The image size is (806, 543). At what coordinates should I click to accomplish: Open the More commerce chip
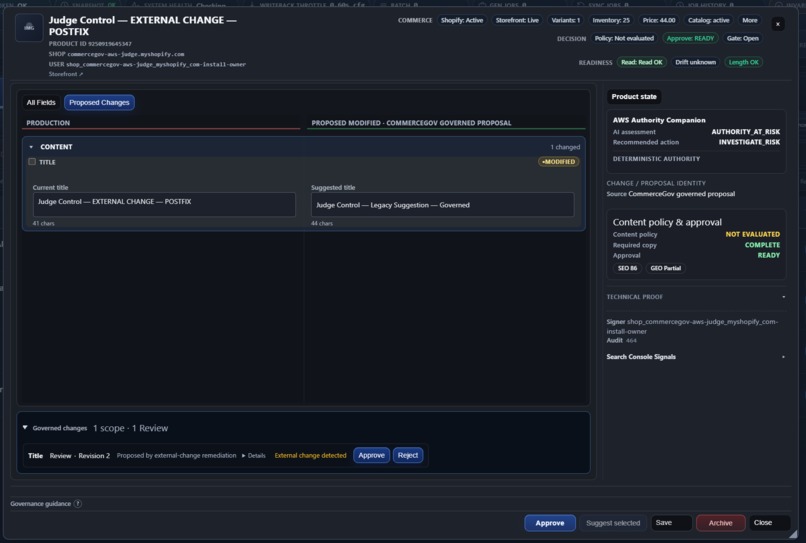click(749, 21)
